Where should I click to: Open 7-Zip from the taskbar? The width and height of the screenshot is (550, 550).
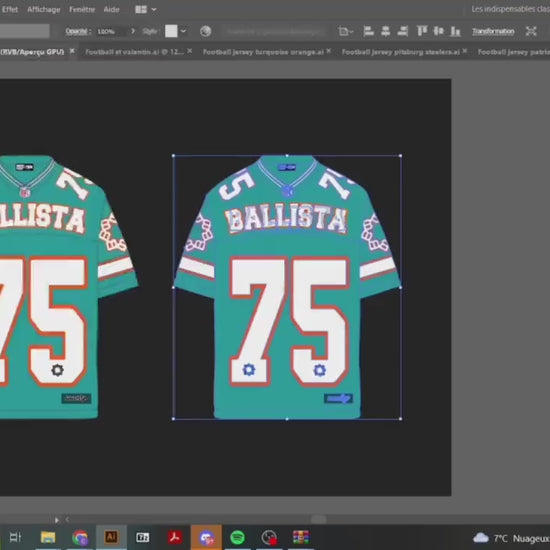[143, 537]
